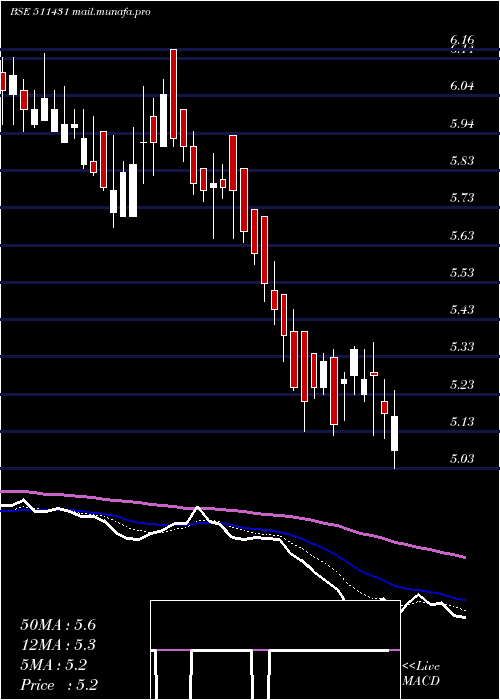Image resolution: width=500 pixels, height=700 pixels.
Task: Select the 5.13 price axis label
Action: tap(462, 421)
